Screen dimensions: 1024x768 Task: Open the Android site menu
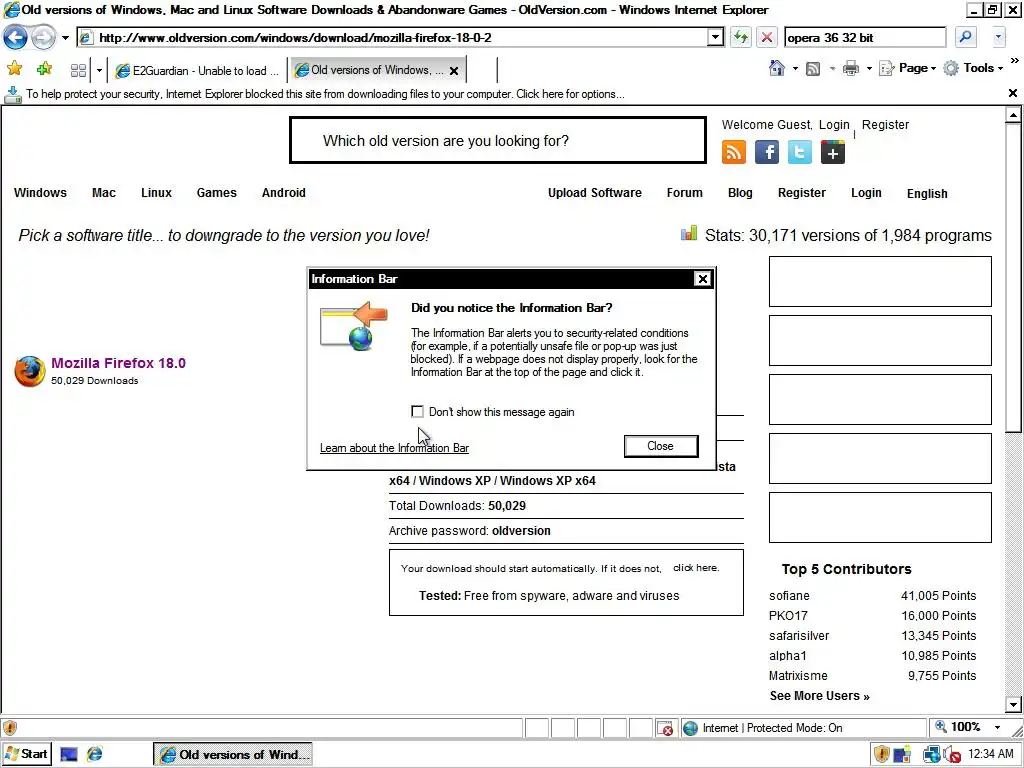(283, 193)
